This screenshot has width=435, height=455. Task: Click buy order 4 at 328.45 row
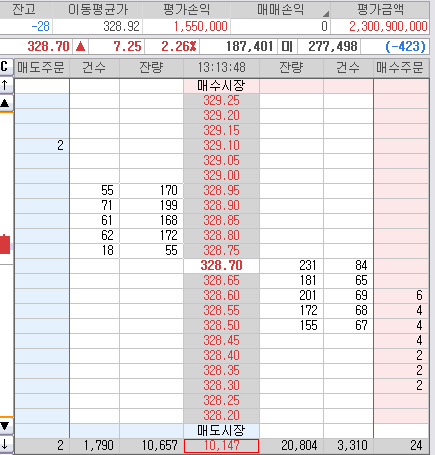pyautogui.click(x=401, y=341)
